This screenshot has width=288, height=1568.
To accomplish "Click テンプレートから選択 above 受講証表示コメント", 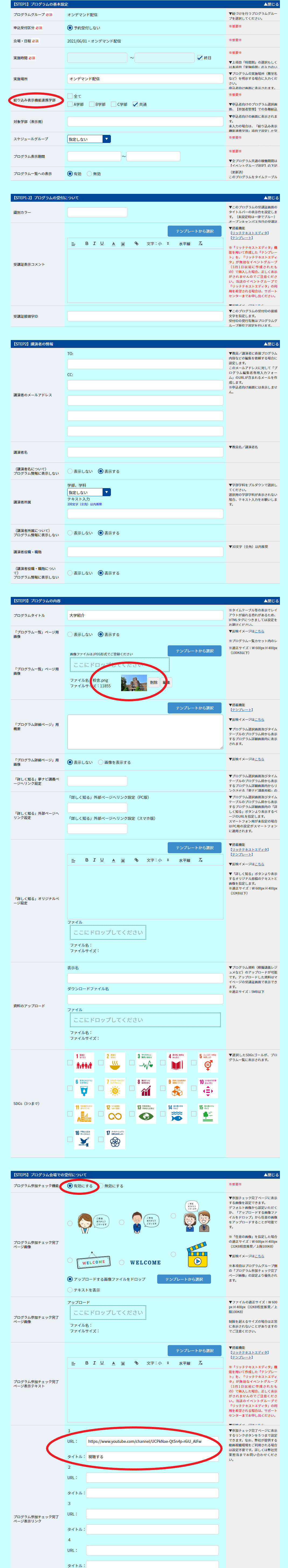I will (x=195, y=231).
